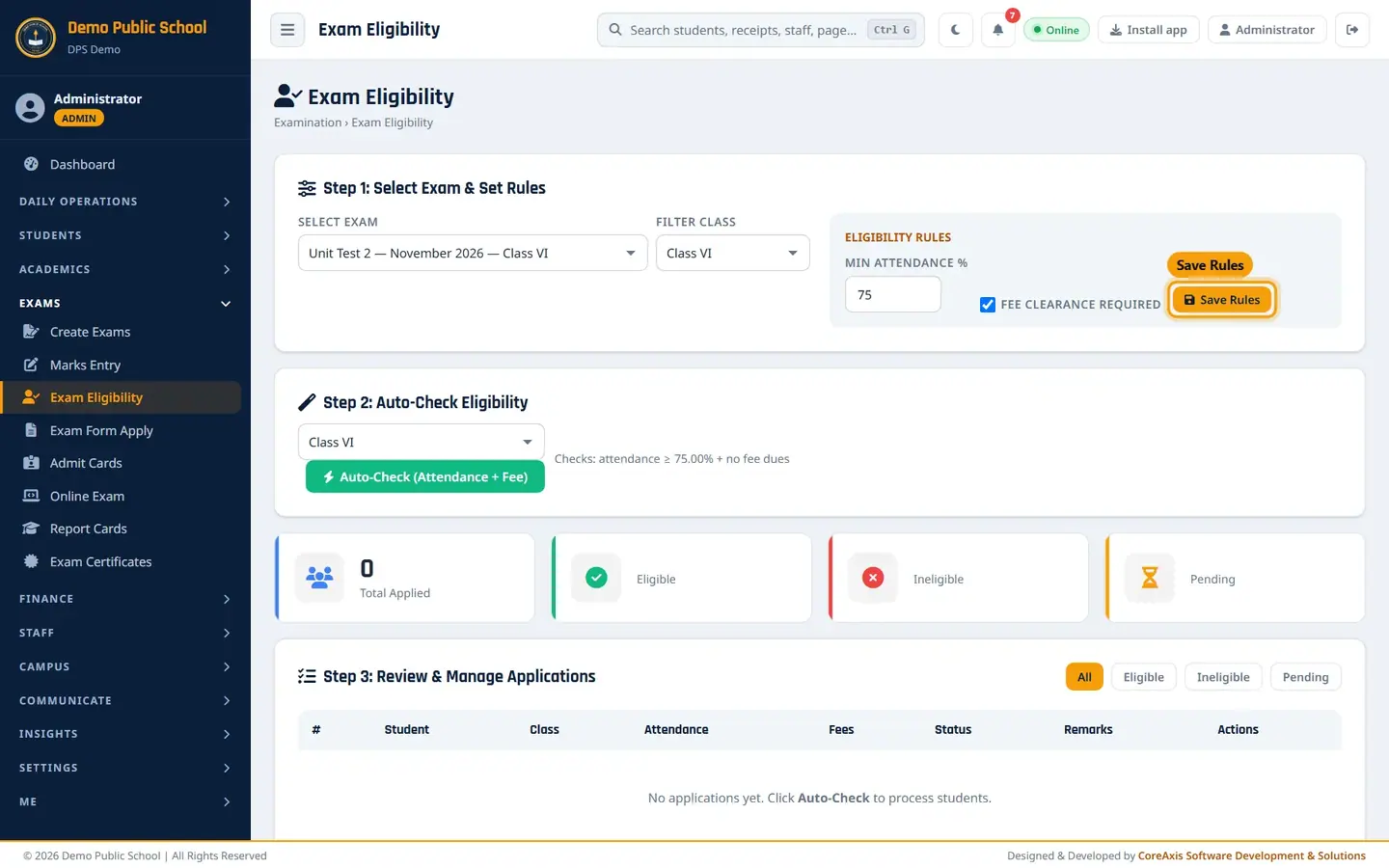Screen dimensions: 1389x868
Task: Filter applications by Eligible status
Action: (1143, 677)
